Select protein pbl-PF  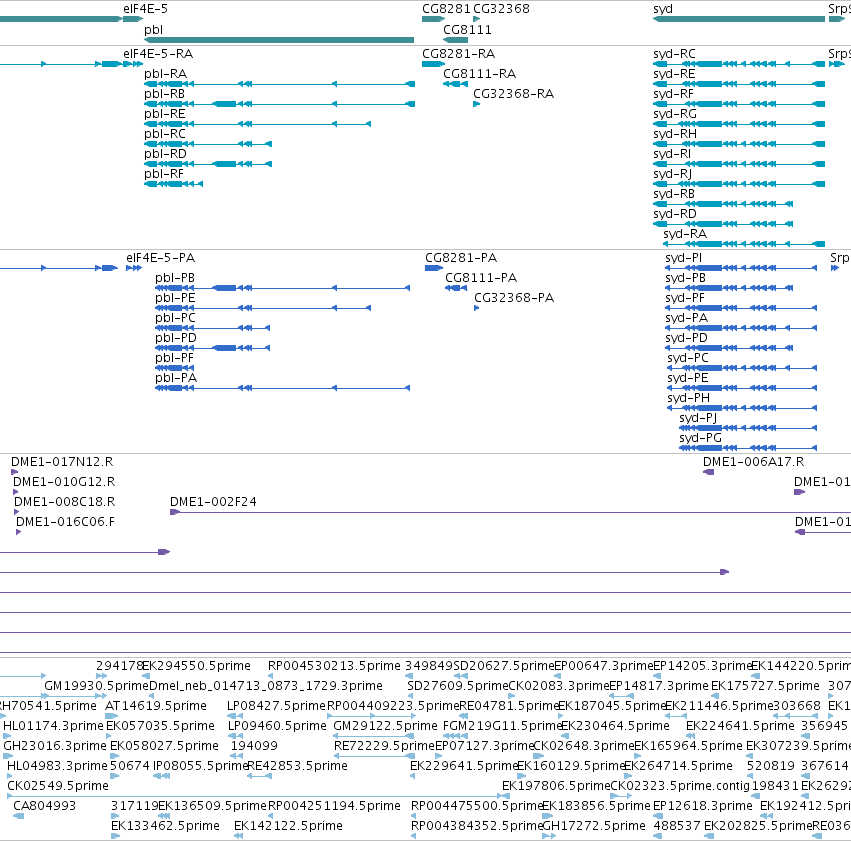pos(175,368)
